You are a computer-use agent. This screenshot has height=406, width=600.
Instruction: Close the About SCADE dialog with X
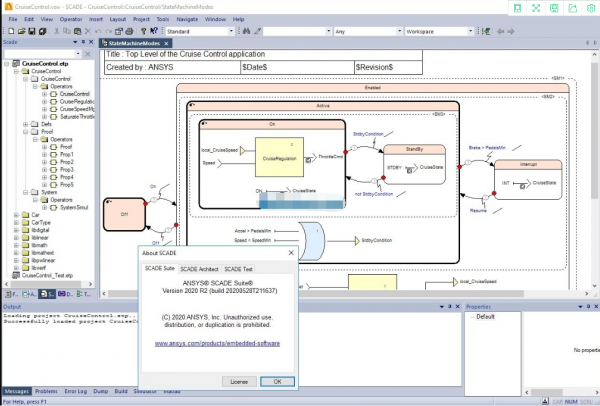pyautogui.click(x=291, y=253)
